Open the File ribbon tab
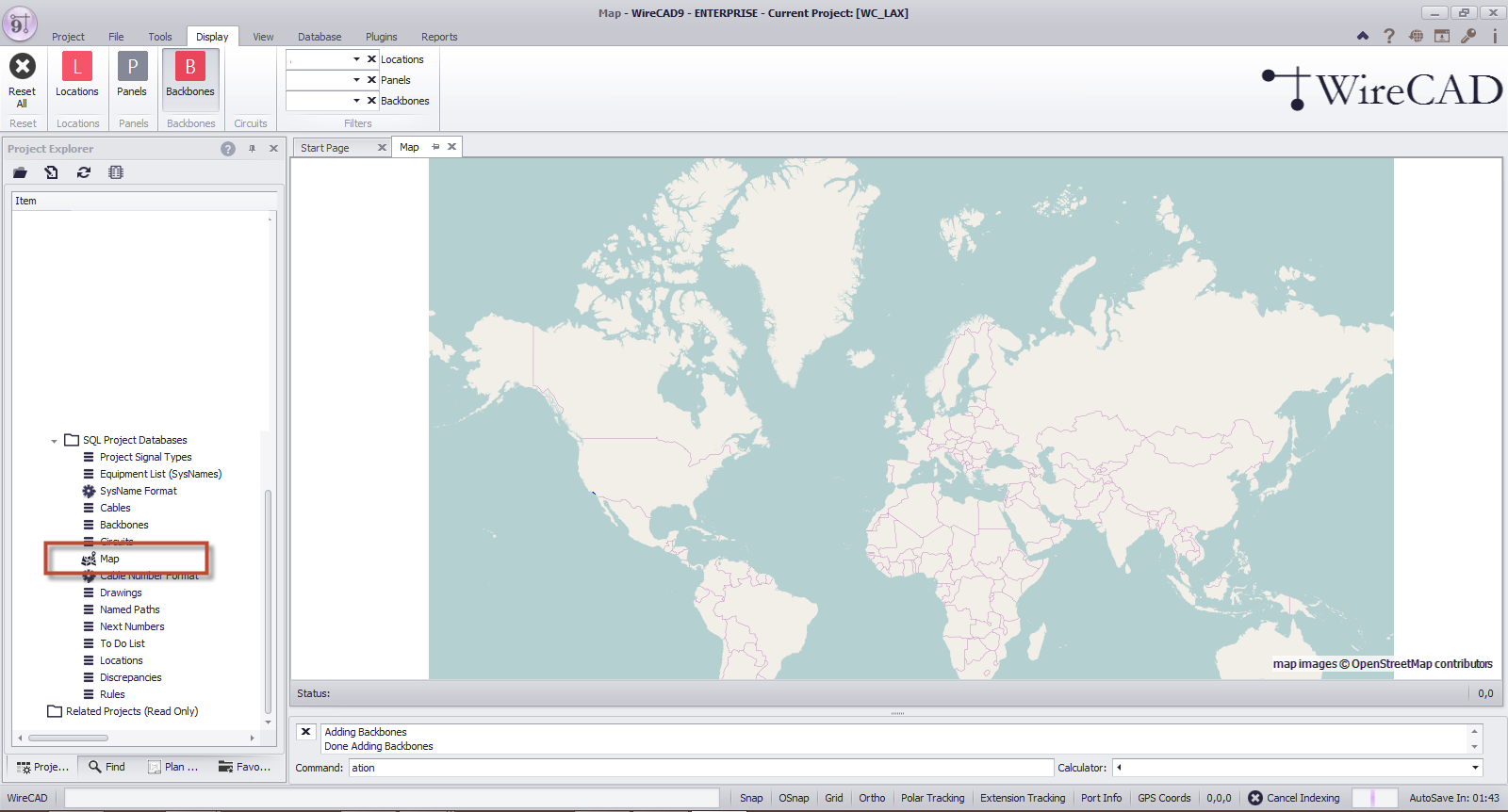The height and width of the screenshot is (812, 1508). click(116, 37)
